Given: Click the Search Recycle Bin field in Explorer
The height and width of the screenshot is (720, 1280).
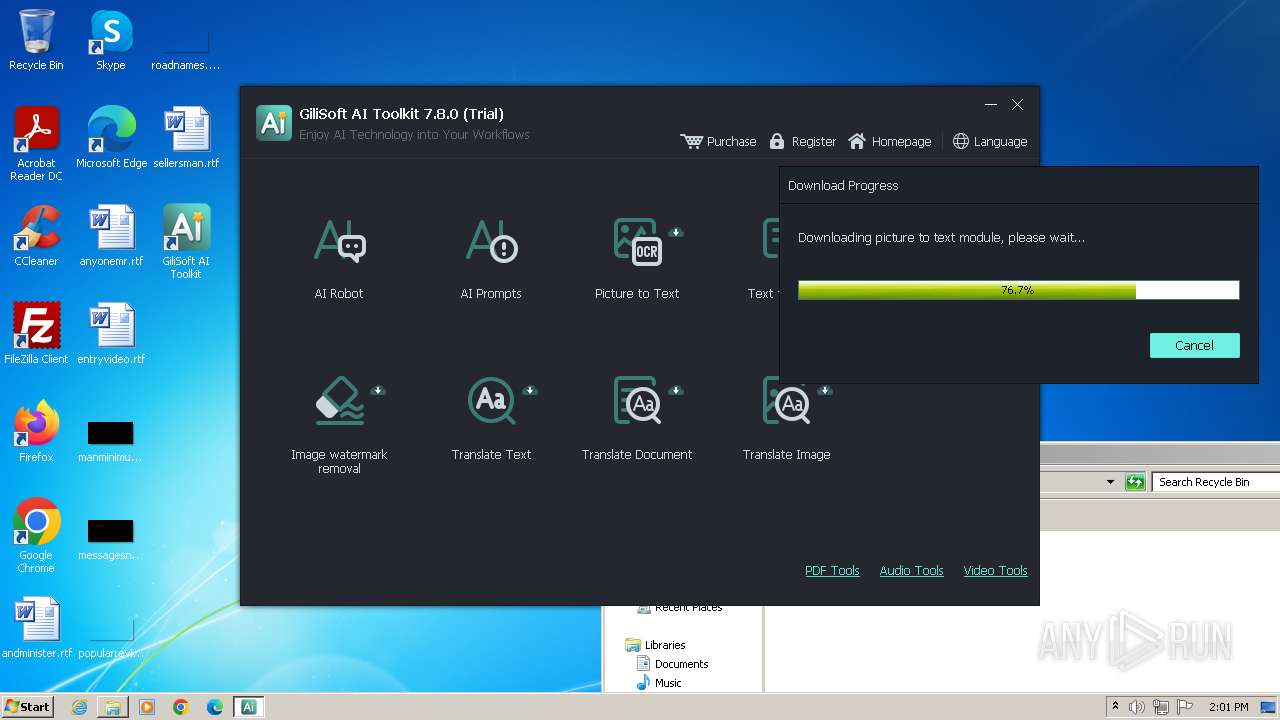Looking at the screenshot, I should coord(1215,482).
